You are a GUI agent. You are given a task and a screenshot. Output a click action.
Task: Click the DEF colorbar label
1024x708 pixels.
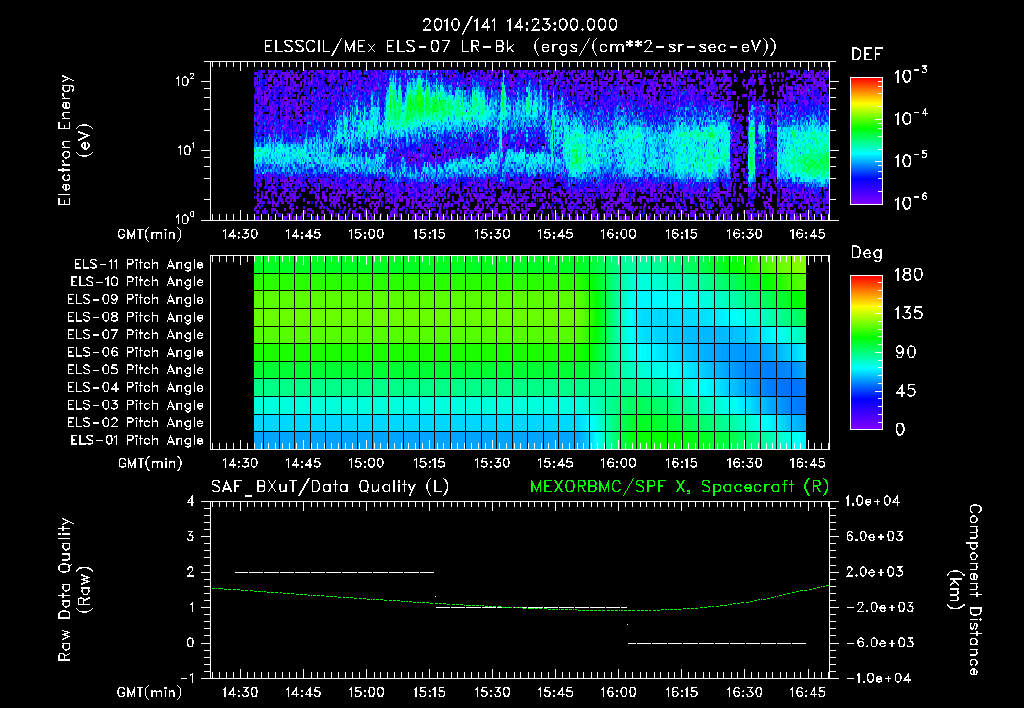point(867,54)
